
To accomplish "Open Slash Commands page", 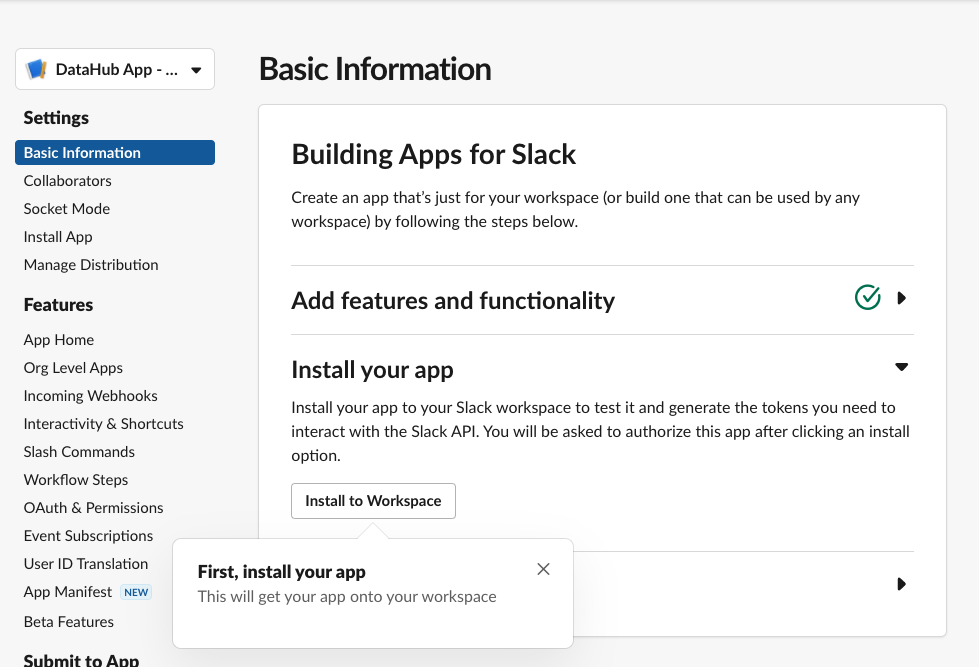I will [79, 452].
